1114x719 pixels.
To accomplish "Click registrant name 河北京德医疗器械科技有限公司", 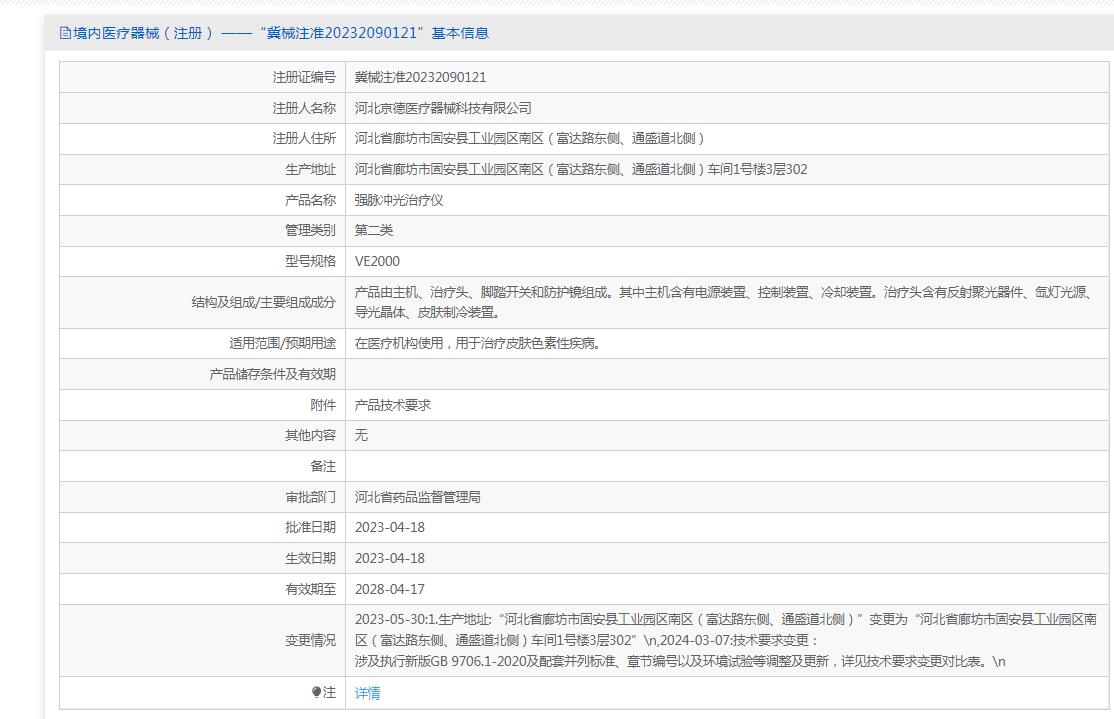I will (443, 108).
